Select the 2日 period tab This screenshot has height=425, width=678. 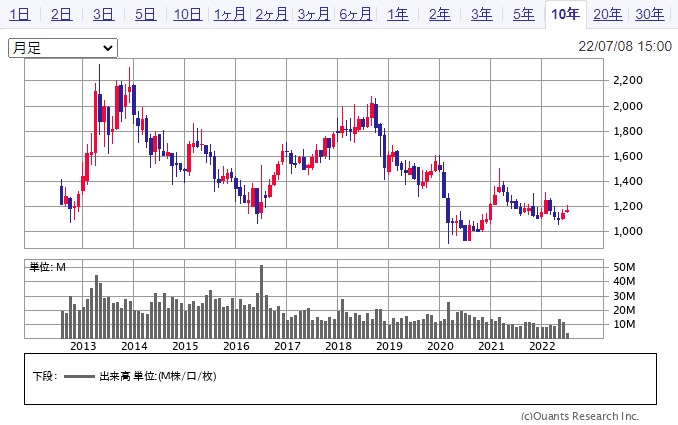(x=61, y=14)
